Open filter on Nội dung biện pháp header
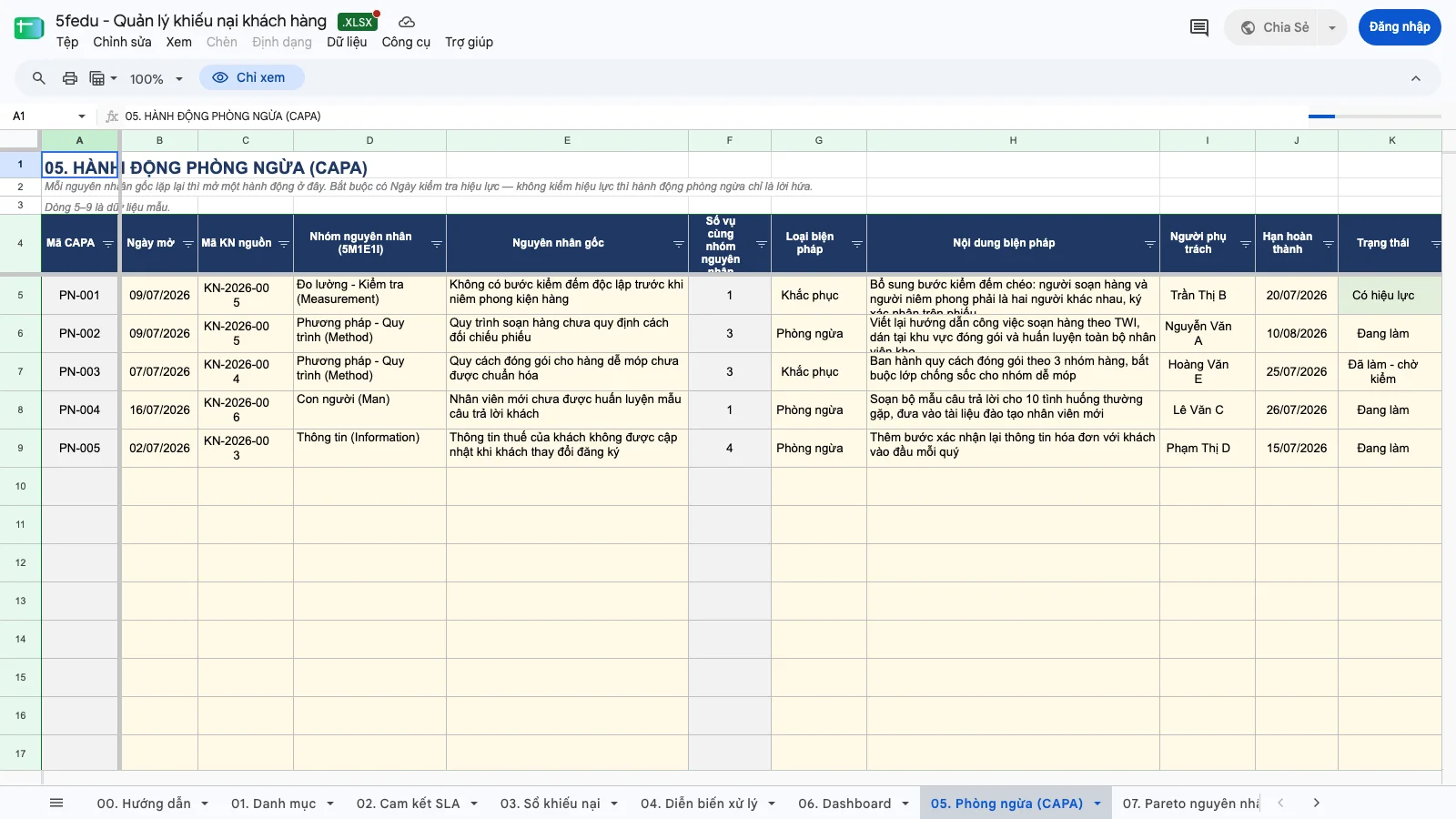This screenshot has height=819, width=1456. (x=1150, y=244)
